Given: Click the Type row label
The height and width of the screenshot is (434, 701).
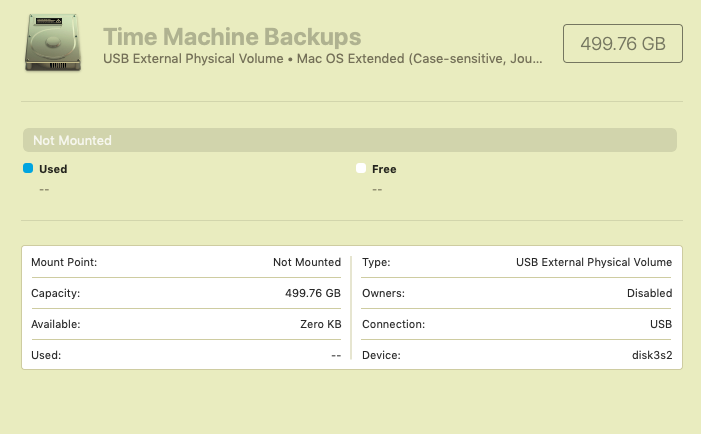Looking at the screenshot, I should 376,262.
